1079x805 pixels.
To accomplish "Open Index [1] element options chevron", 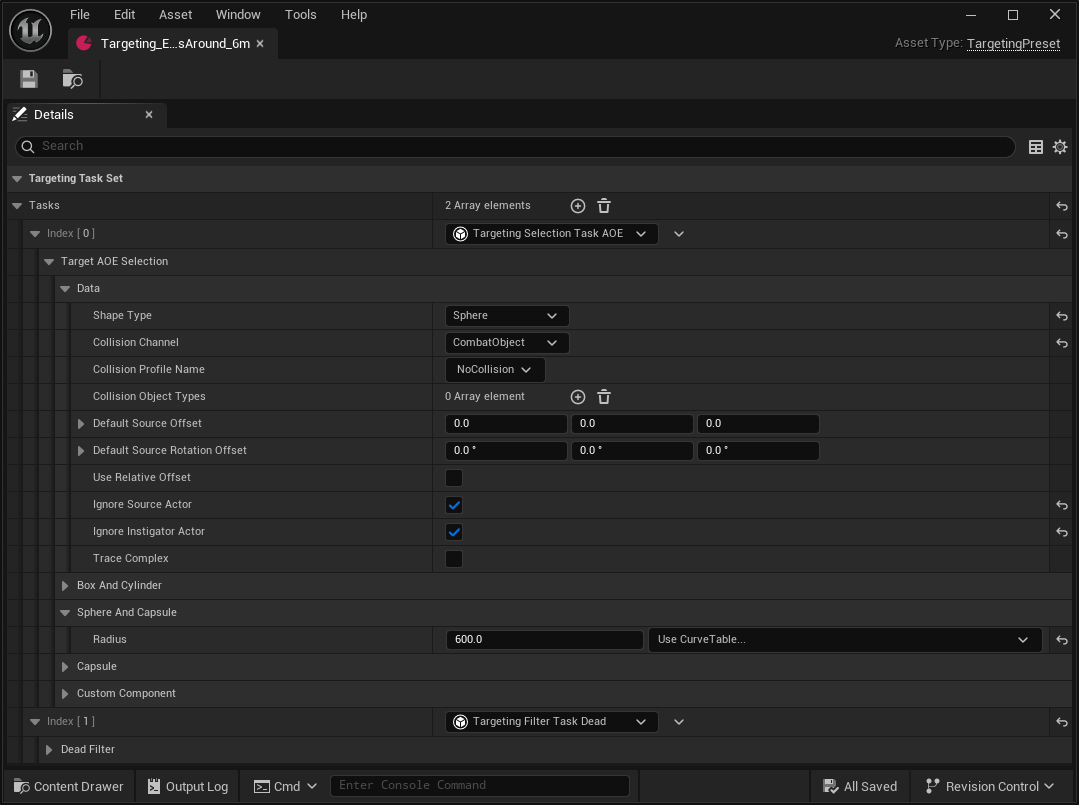I will (679, 722).
